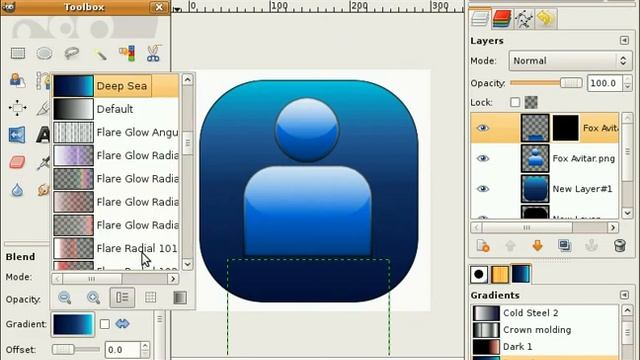Toggle the Lock alpha channel checkbox
This screenshot has width=640, height=360.
531,102
